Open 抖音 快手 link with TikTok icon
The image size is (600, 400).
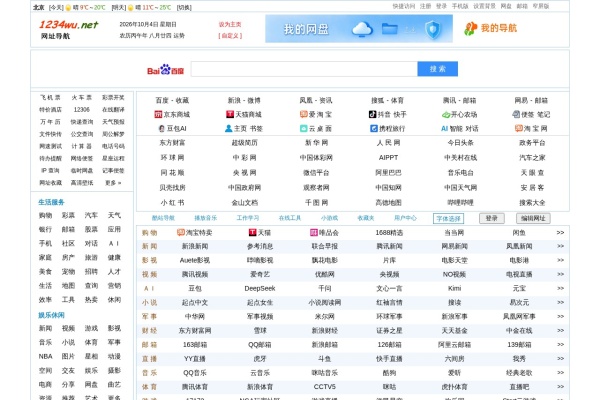[388, 114]
